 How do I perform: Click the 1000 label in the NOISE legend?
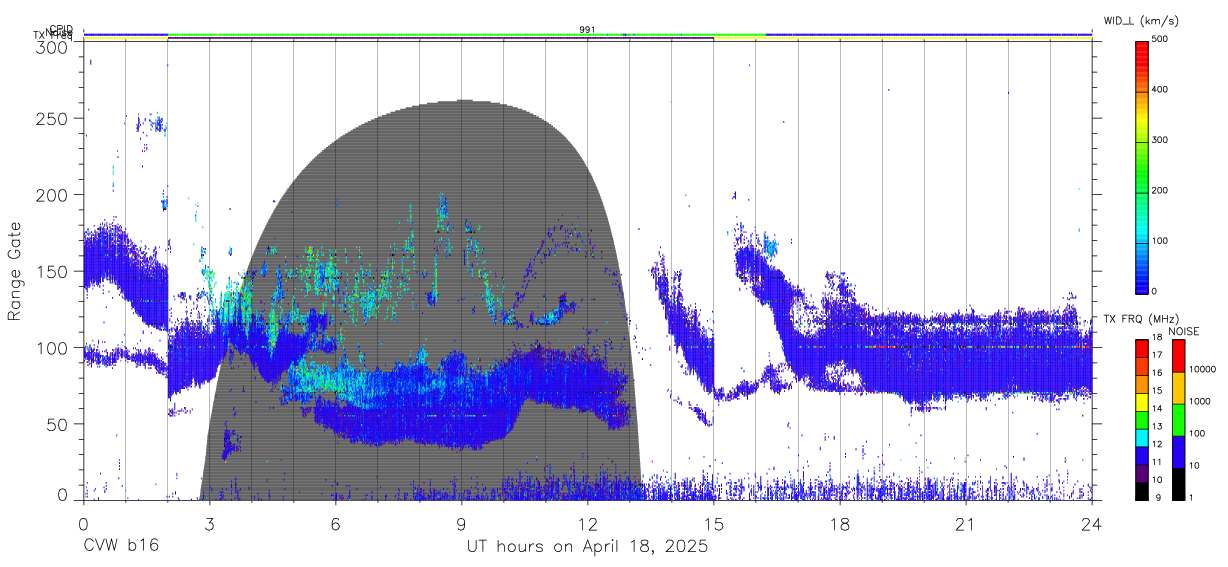pyautogui.click(x=1200, y=401)
